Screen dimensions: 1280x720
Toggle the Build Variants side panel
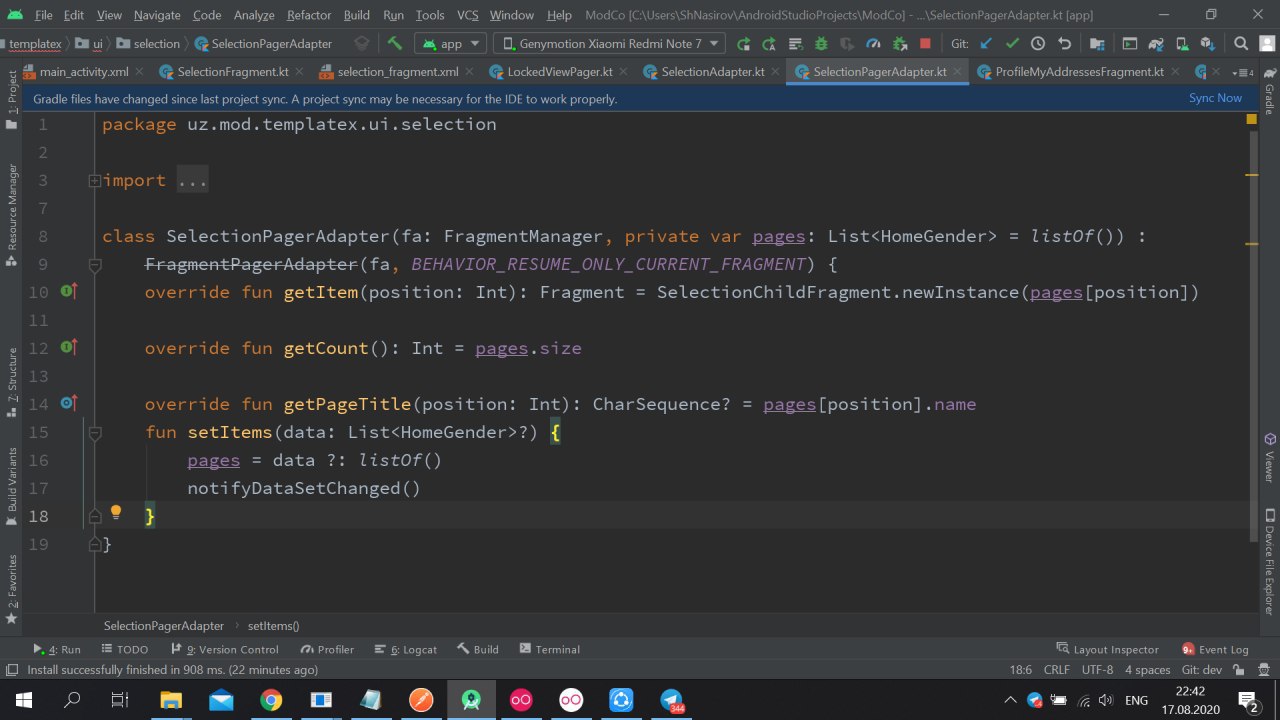coord(12,486)
